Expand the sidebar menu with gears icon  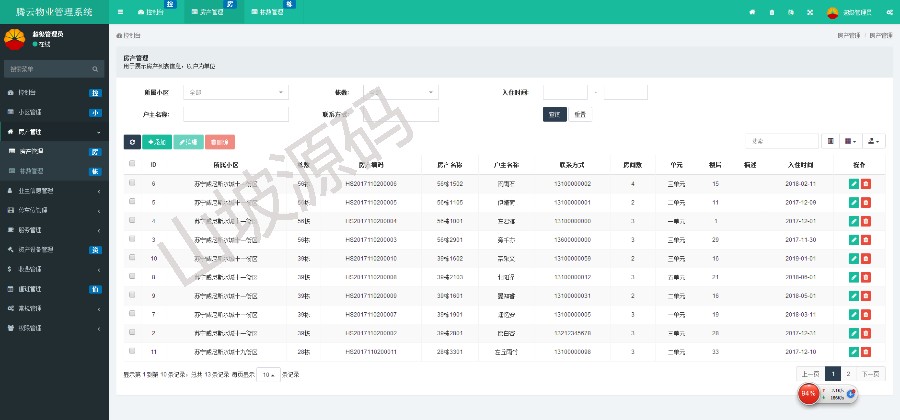54,308
